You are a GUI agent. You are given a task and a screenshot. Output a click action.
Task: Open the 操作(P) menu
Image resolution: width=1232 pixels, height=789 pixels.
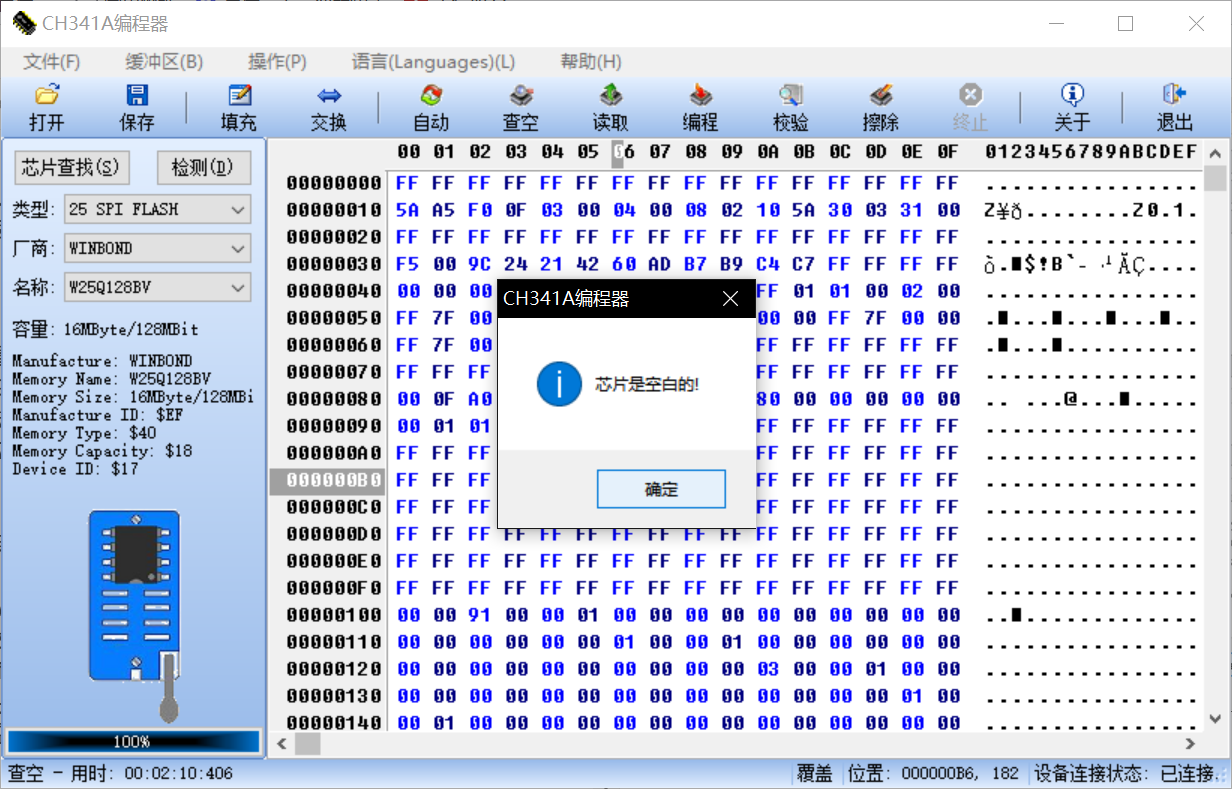point(278,62)
